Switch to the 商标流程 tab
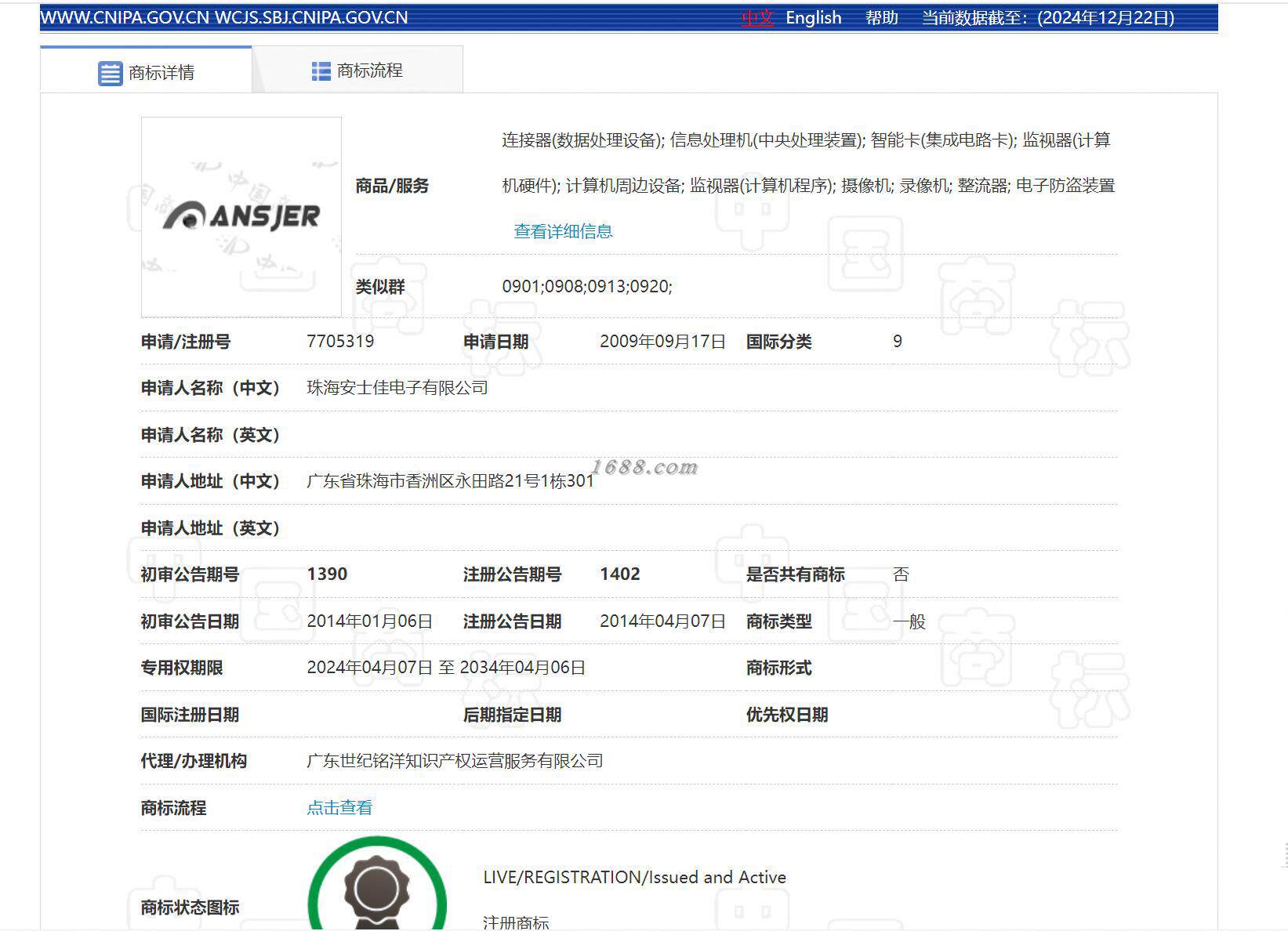The image size is (1288, 931). [357, 71]
